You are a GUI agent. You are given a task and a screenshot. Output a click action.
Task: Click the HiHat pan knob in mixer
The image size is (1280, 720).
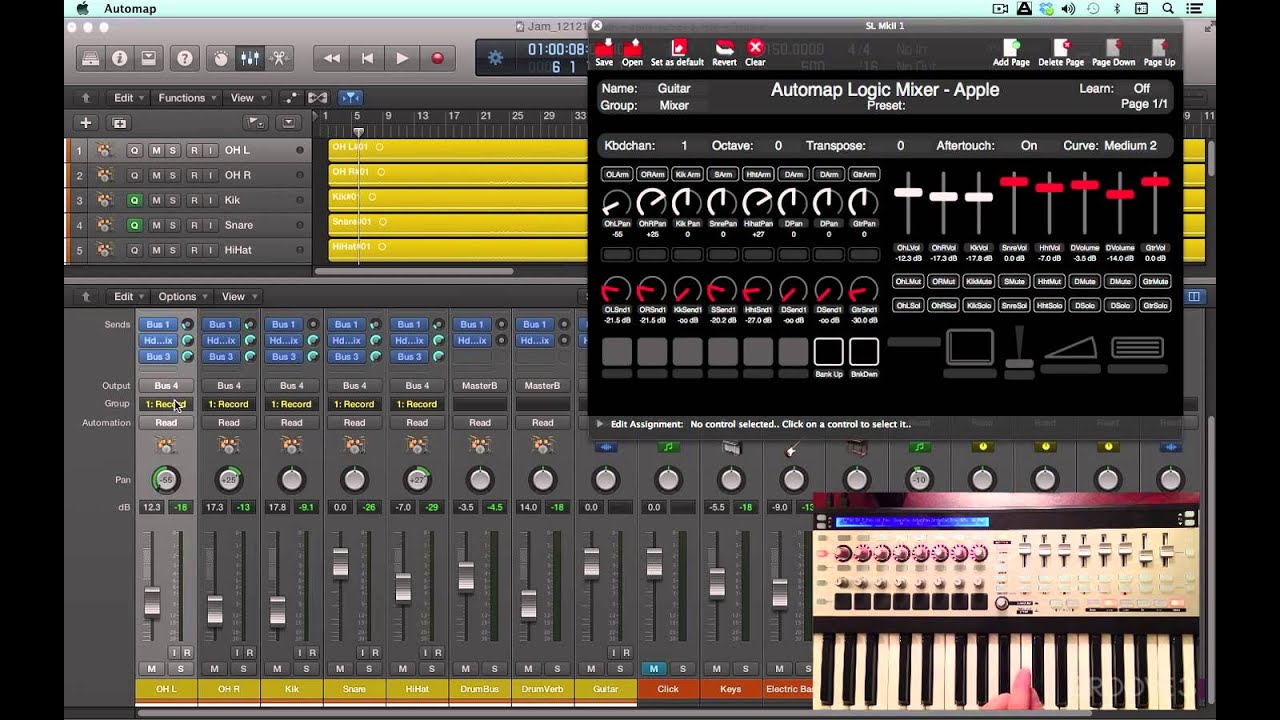pos(417,480)
